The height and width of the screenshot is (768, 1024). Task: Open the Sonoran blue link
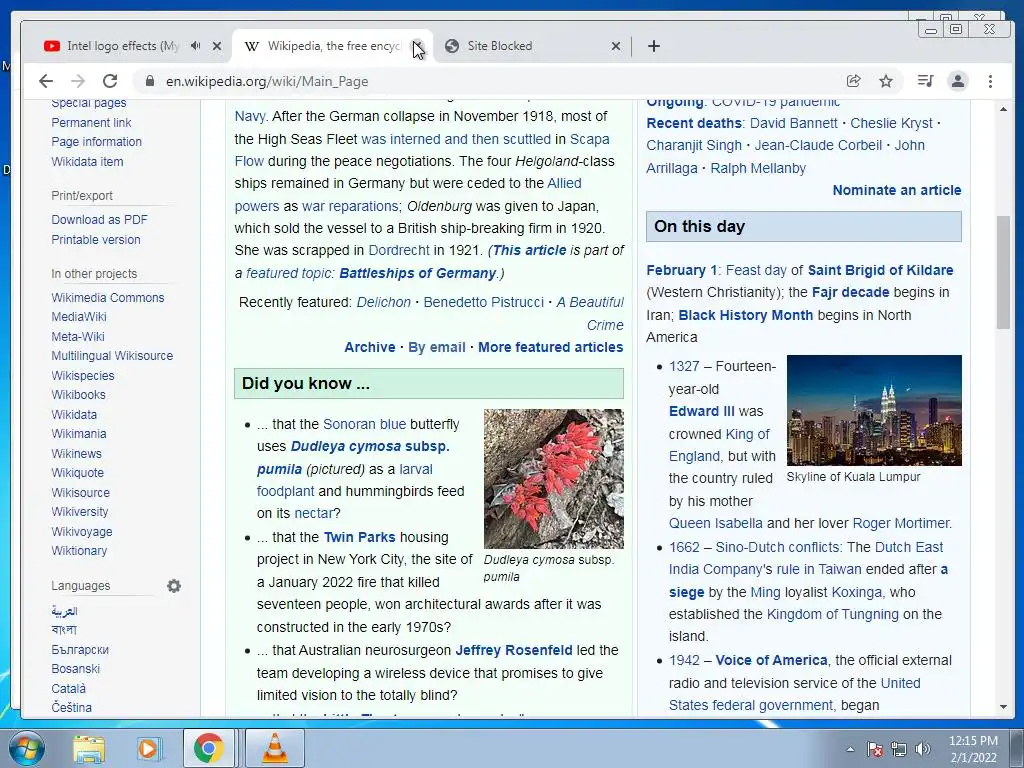[364, 424]
